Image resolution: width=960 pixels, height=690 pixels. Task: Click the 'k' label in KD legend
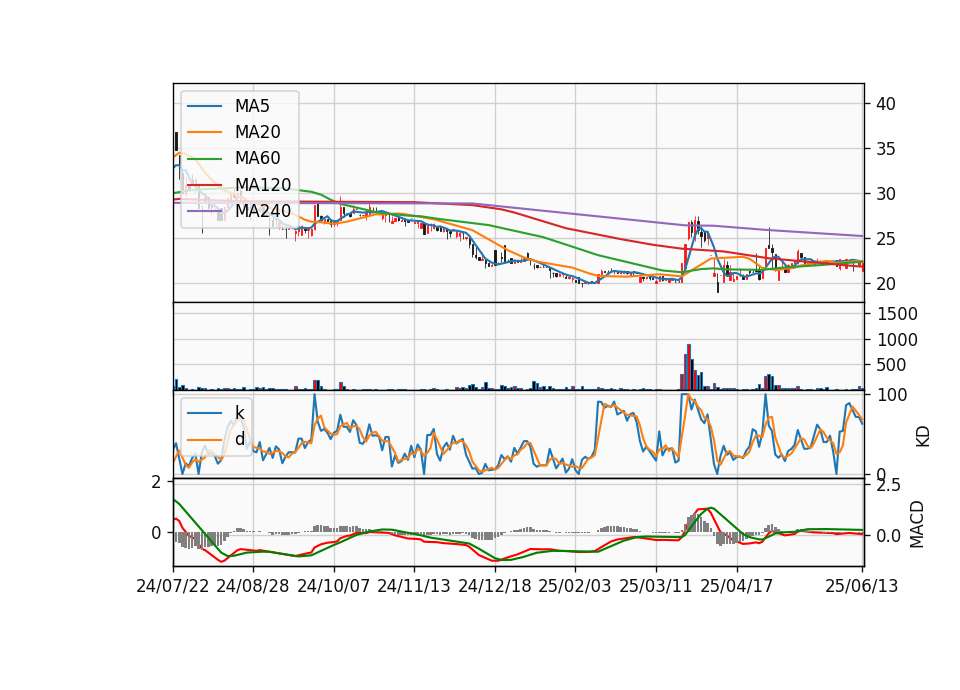pyautogui.click(x=239, y=413)
